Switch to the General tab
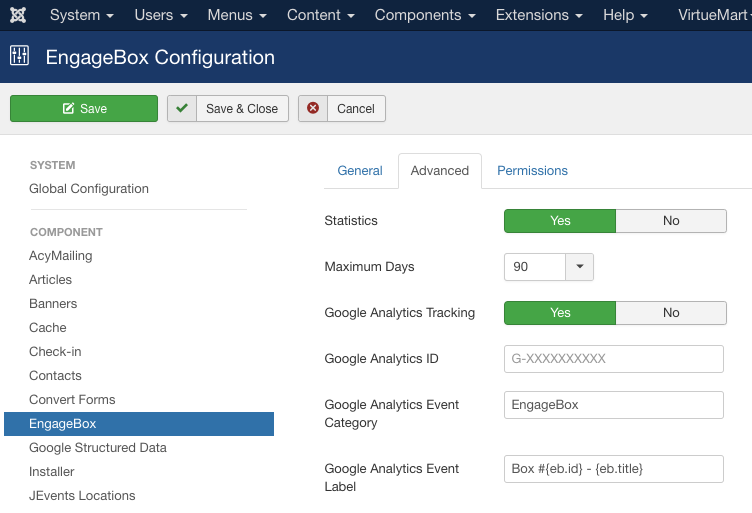 (360, 171)
